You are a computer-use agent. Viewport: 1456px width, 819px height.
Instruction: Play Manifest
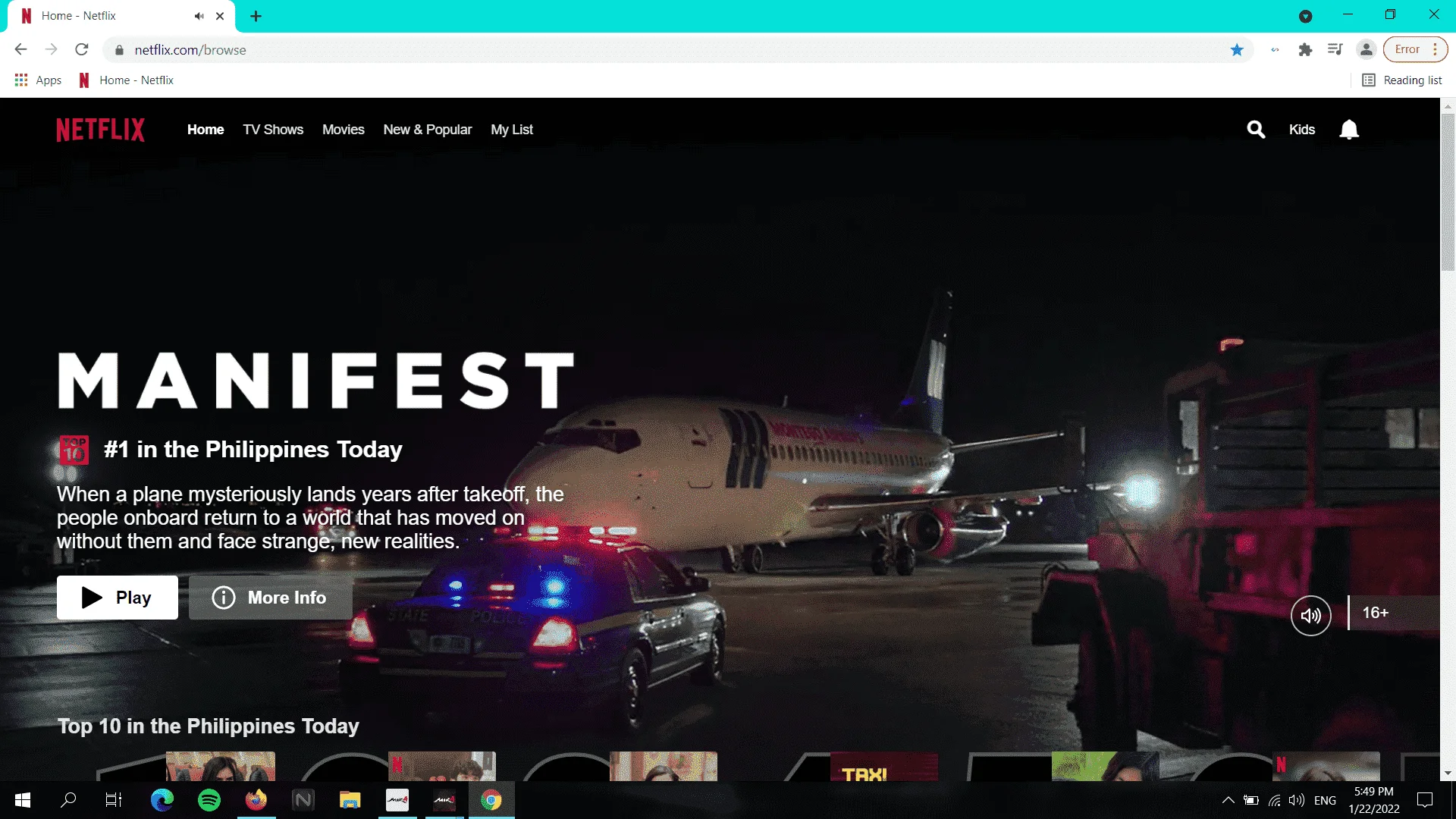click(x=118, y=598)
